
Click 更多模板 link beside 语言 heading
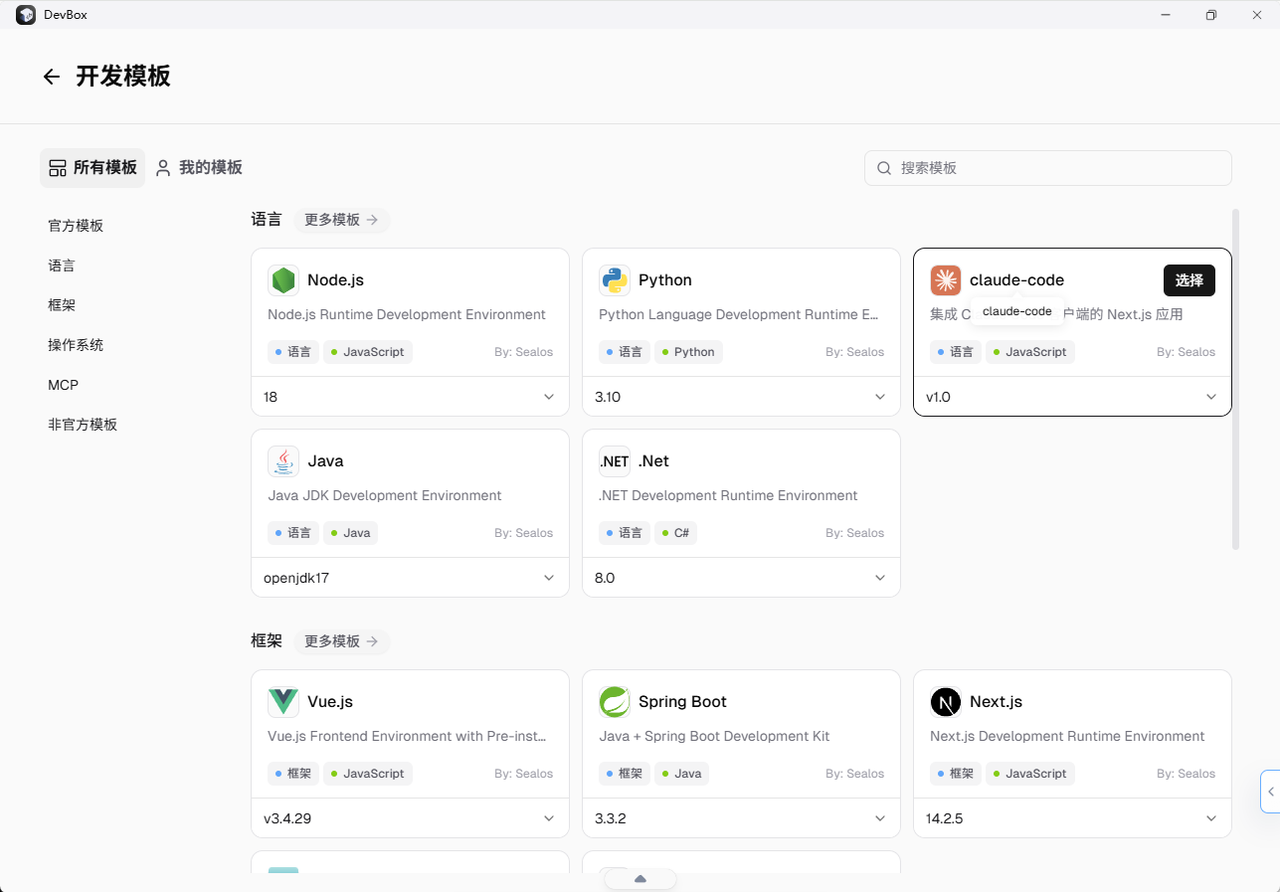(341, 220)
